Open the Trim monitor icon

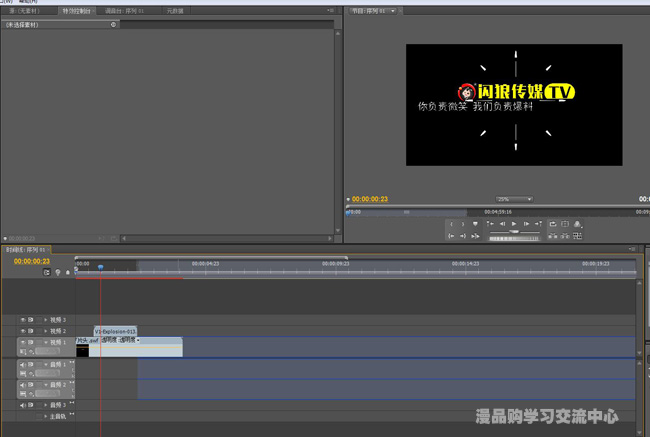577,236
